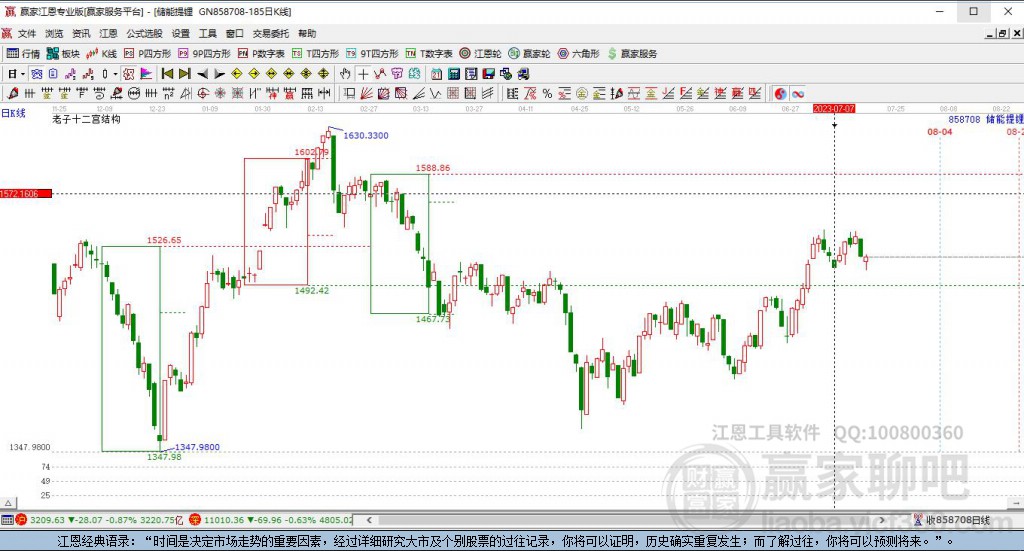Click the yellow diamond four-way arrow icon
Screen dimensions: 1024x551
(x=323, y=74)
